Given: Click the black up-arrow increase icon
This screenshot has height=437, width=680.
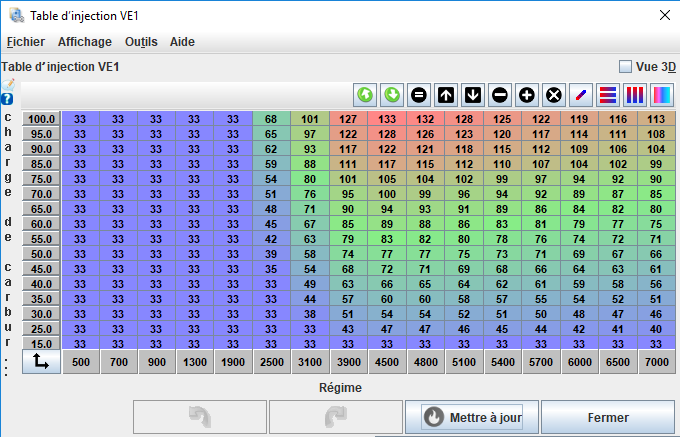Looking at the screenshot, I should pos(446,95).
